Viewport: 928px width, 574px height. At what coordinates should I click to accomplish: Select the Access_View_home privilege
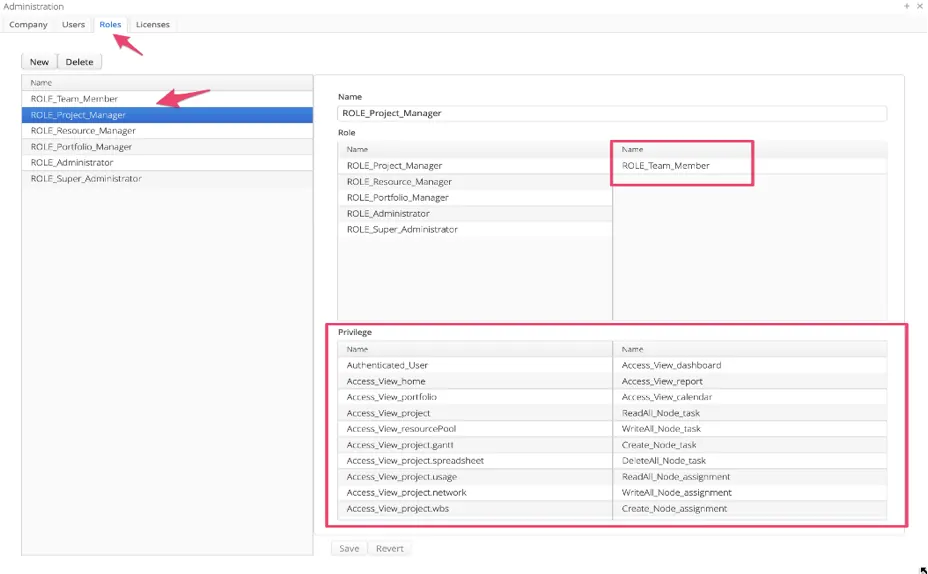pos(475,382)
